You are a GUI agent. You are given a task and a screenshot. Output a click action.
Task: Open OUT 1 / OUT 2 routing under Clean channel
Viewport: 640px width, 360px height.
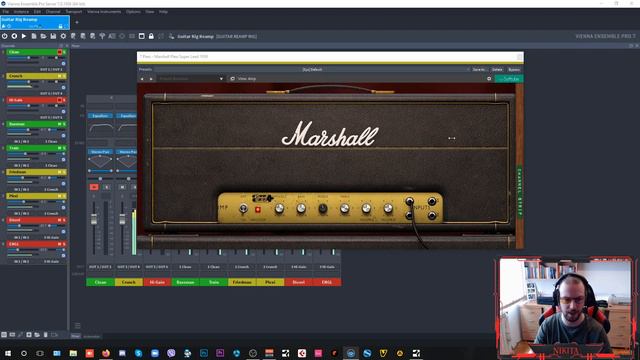(x=51, y=69)
